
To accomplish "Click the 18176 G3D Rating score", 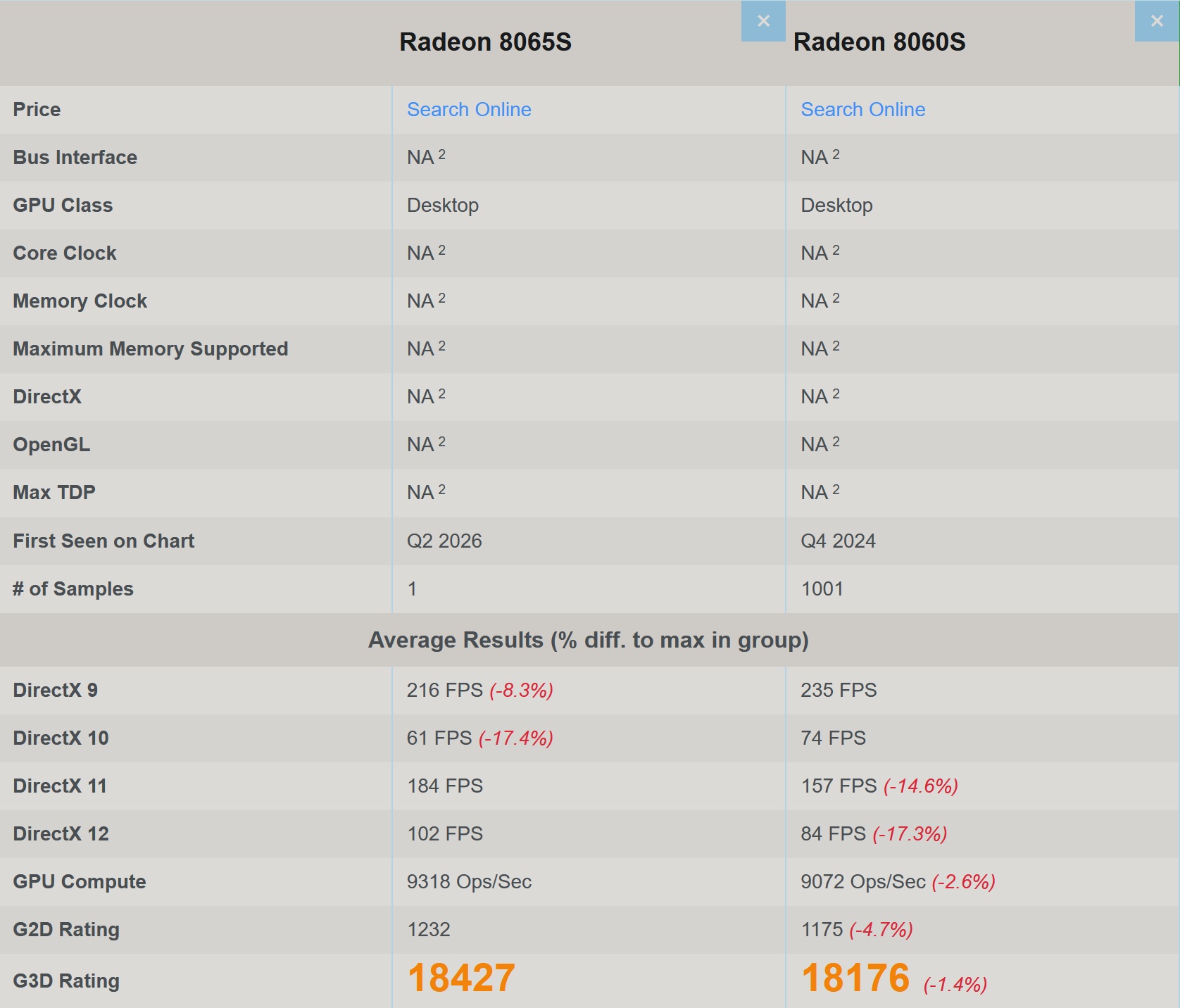I will [x=855, y=978].
